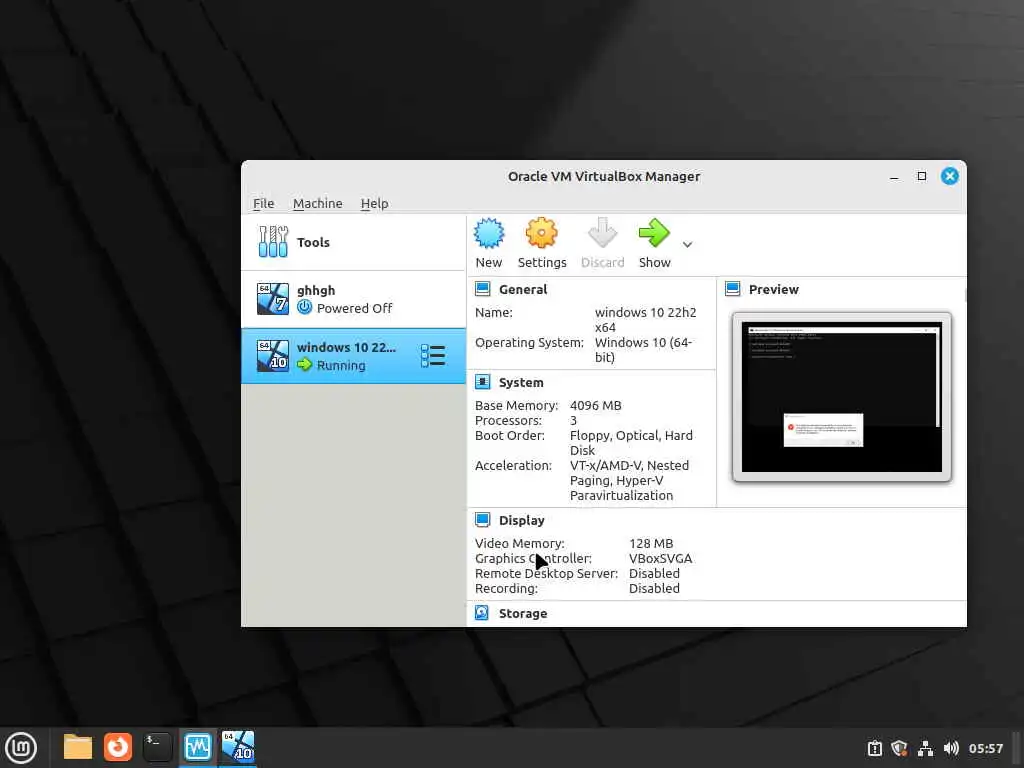Click the Preview section header
This screenshot has height=768, width=1024.
773,289
